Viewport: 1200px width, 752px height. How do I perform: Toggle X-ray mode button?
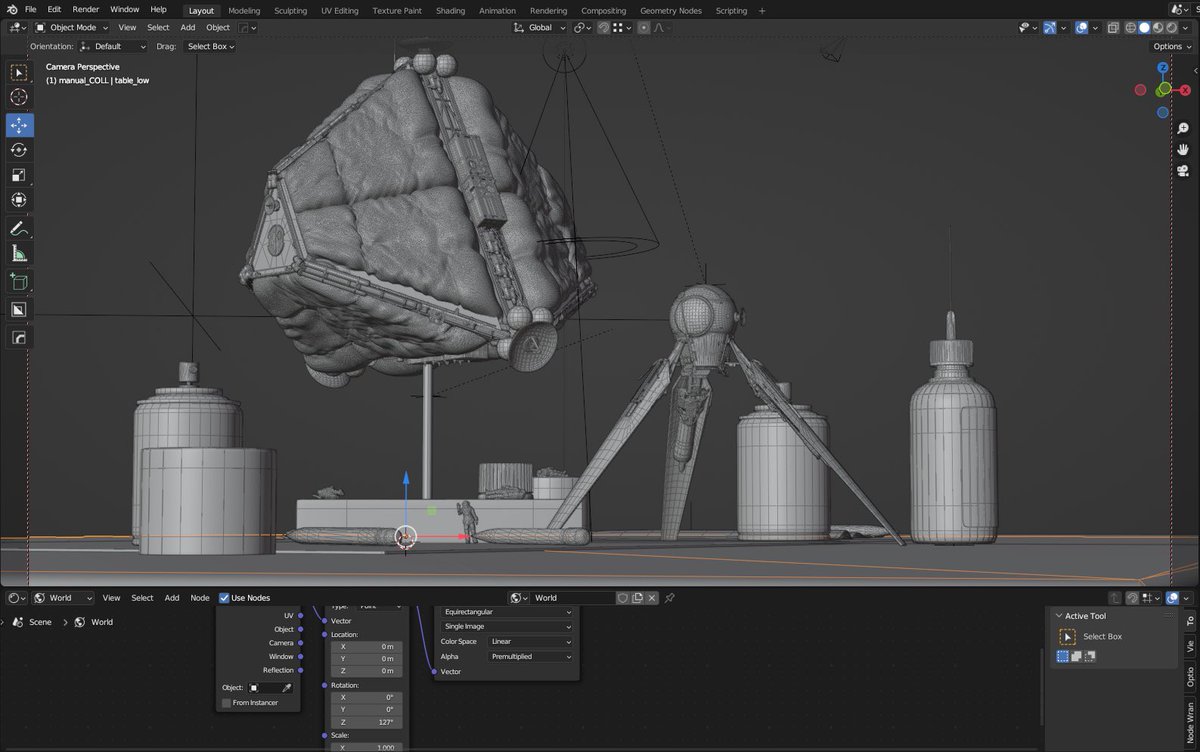[x=1113, y=28]
